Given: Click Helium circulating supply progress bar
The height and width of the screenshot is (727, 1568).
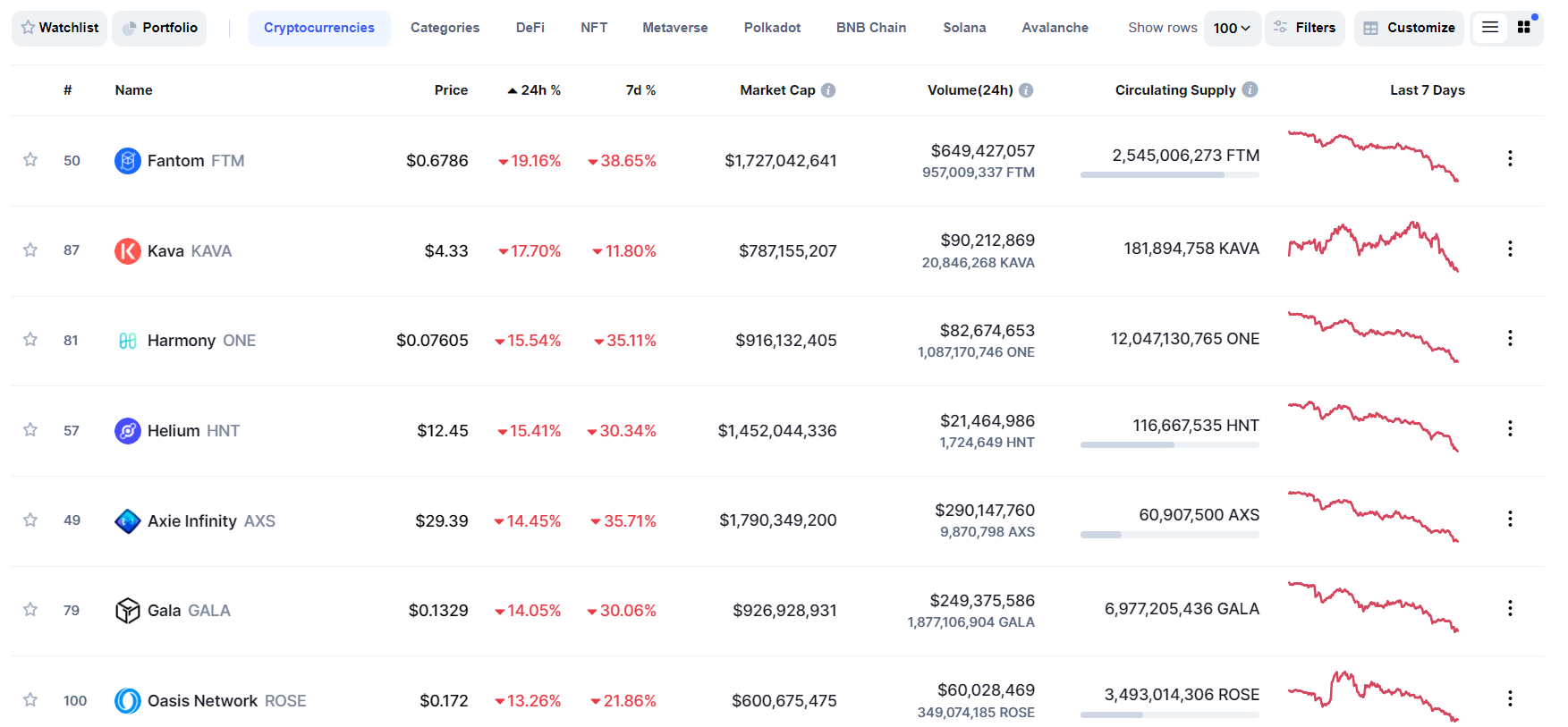Looking at the screenshot, I should tap(1169, 444).
